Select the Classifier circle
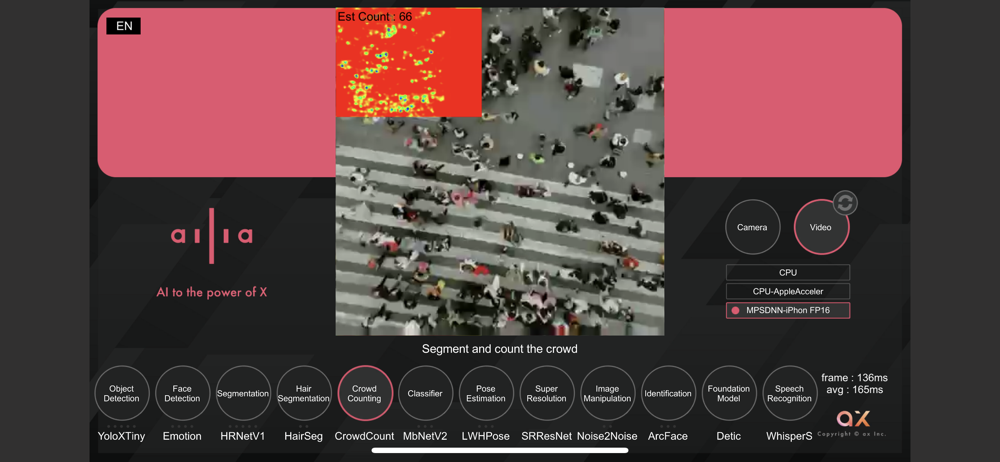Viewport: 1000px width, 462px height. click(x=425, y=393)
